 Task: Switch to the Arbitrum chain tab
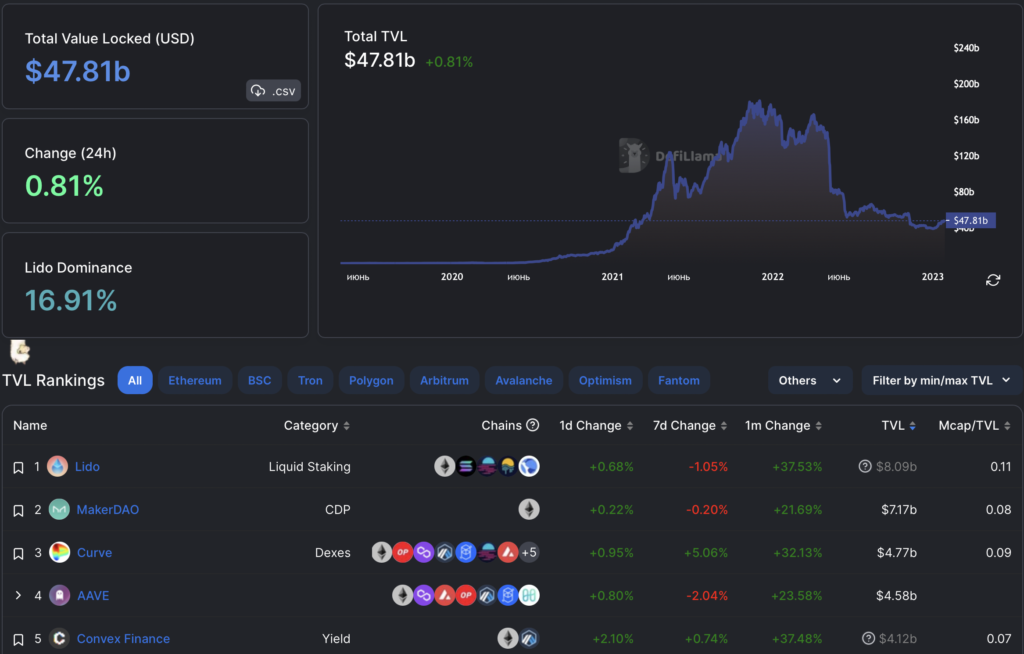(444, 380)
